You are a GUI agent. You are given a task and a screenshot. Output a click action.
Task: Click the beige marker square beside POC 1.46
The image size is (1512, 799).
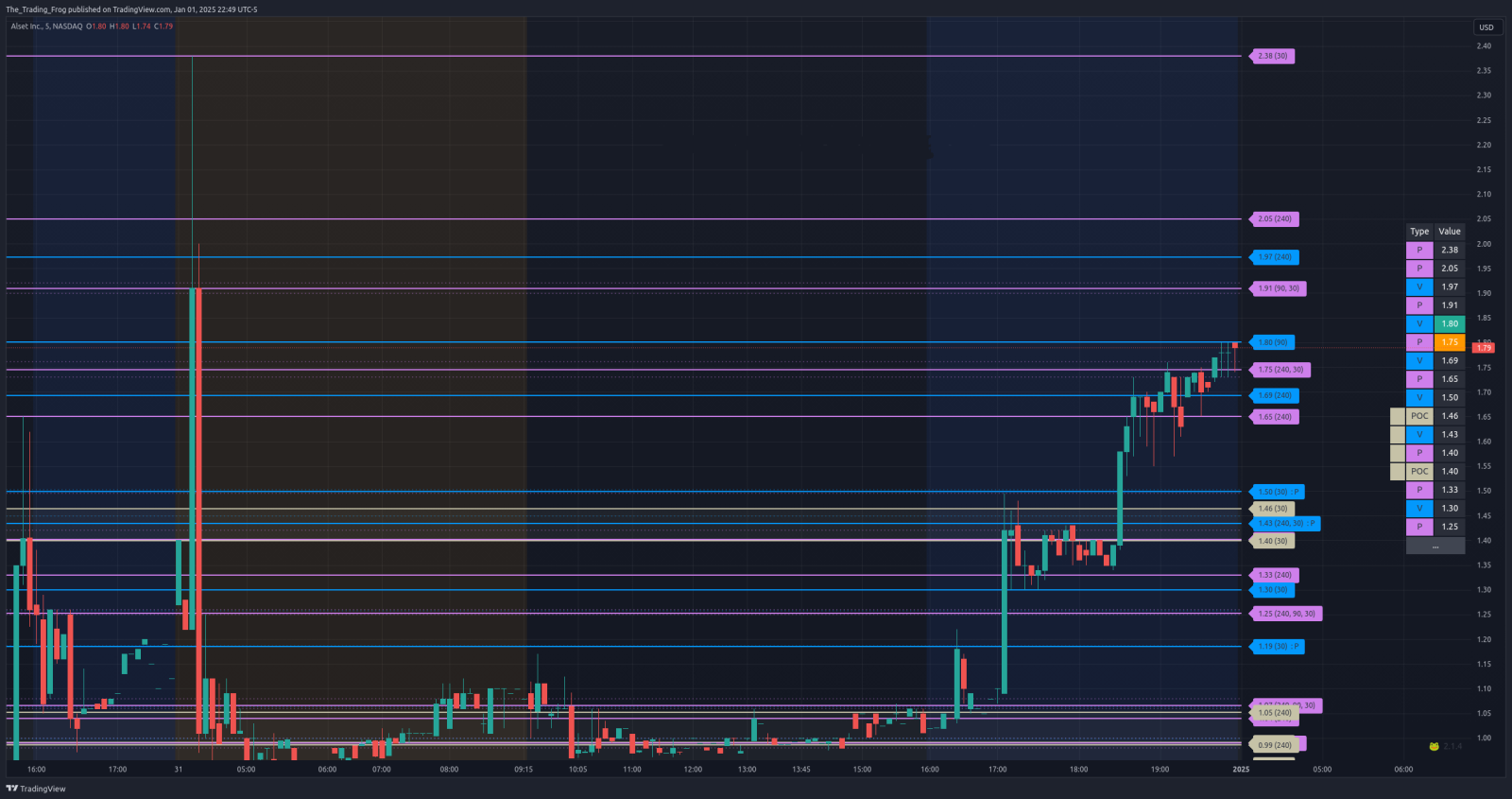click(x=1398, y=416)
